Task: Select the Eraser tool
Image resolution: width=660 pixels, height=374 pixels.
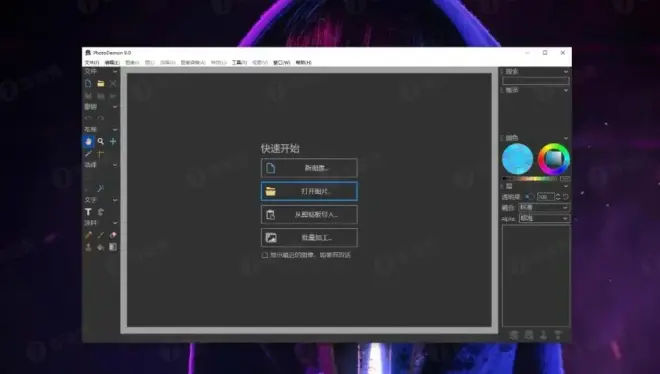Action: coord(113,235)
